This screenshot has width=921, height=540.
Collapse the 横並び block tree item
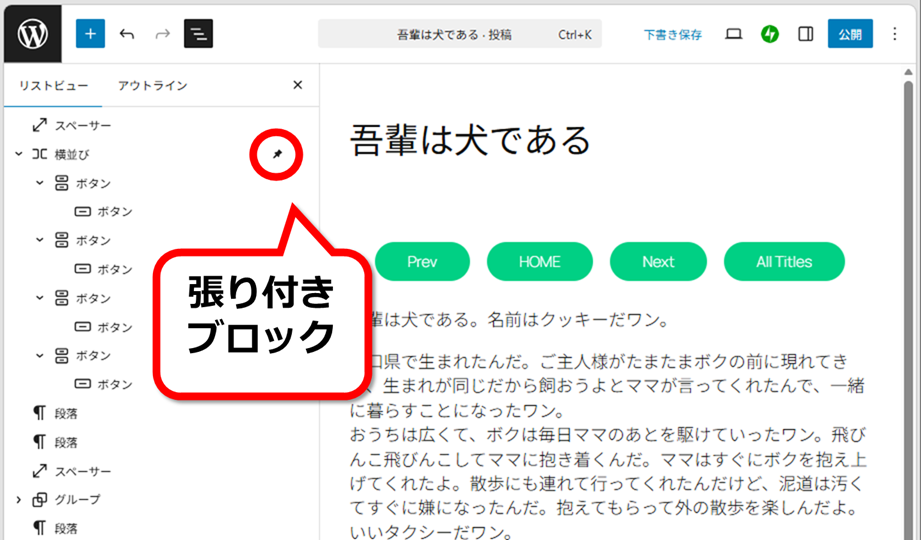coord(18,154)
